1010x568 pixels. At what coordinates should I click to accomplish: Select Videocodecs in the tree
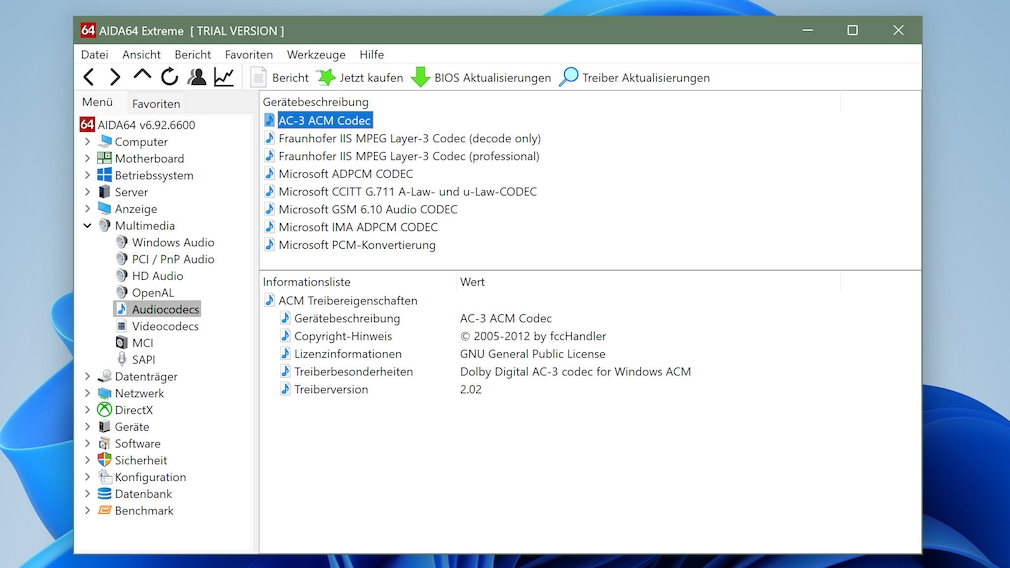coord(165,326)
